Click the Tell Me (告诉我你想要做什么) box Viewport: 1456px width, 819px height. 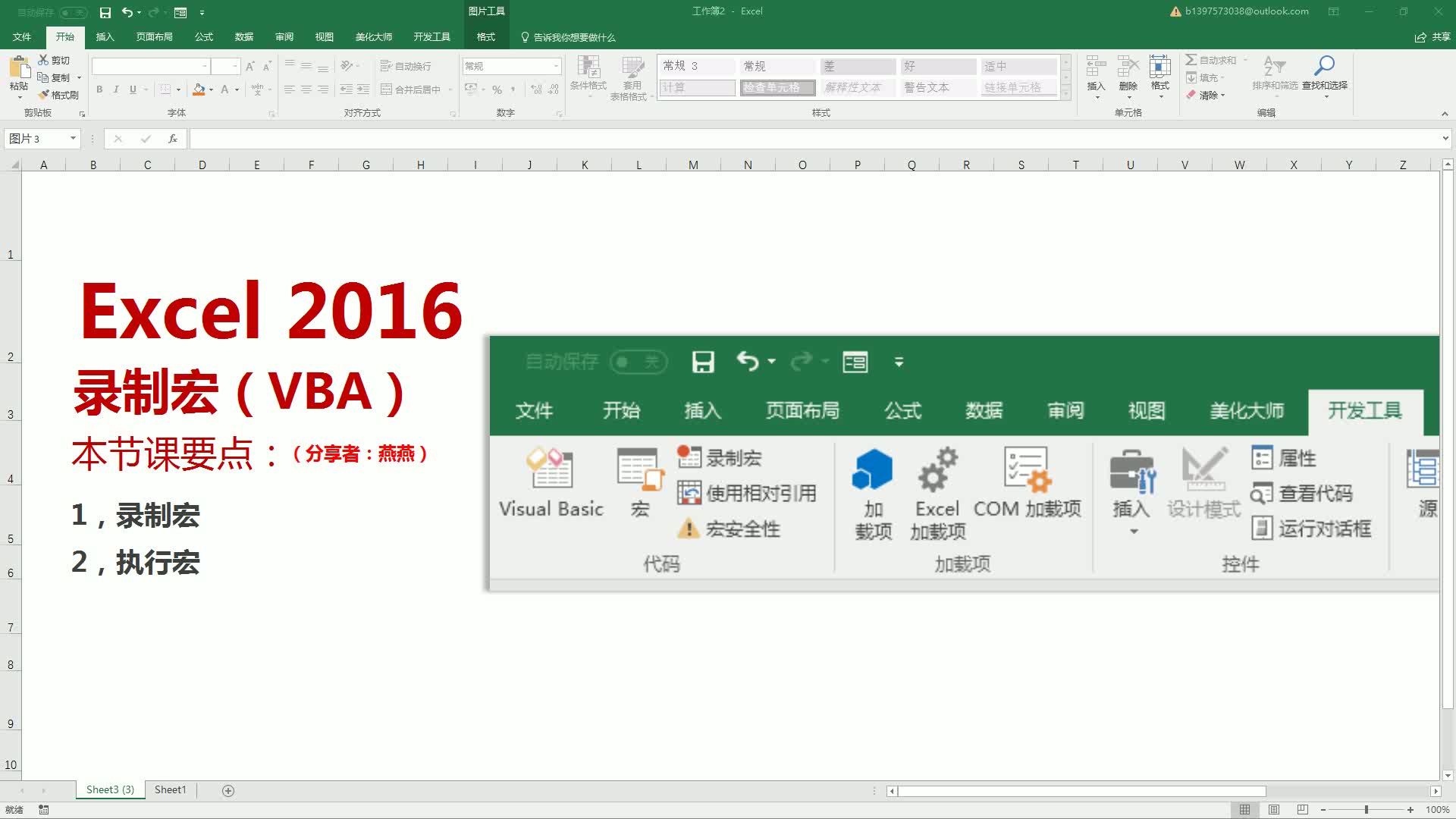[569, 37]
